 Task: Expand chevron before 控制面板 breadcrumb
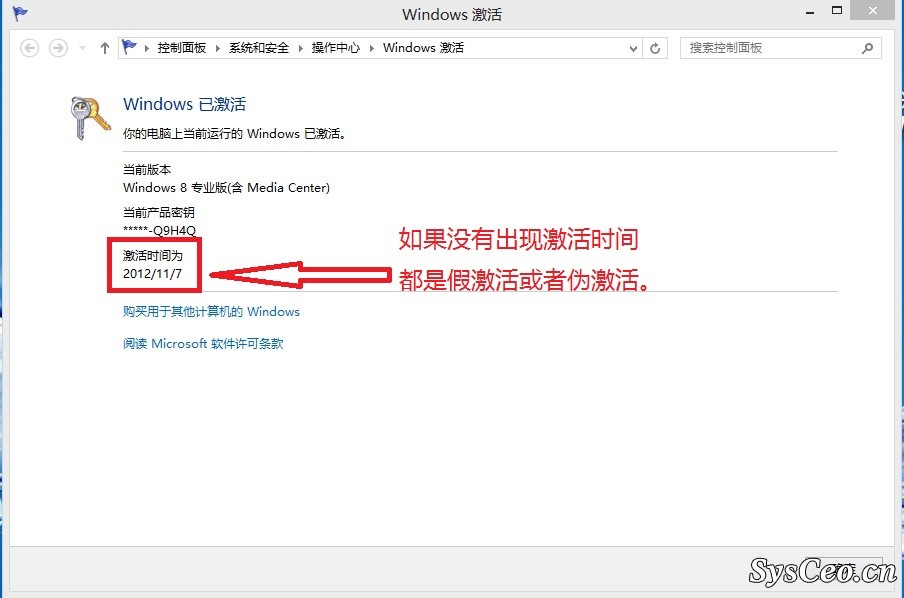[x=146, y=48]
